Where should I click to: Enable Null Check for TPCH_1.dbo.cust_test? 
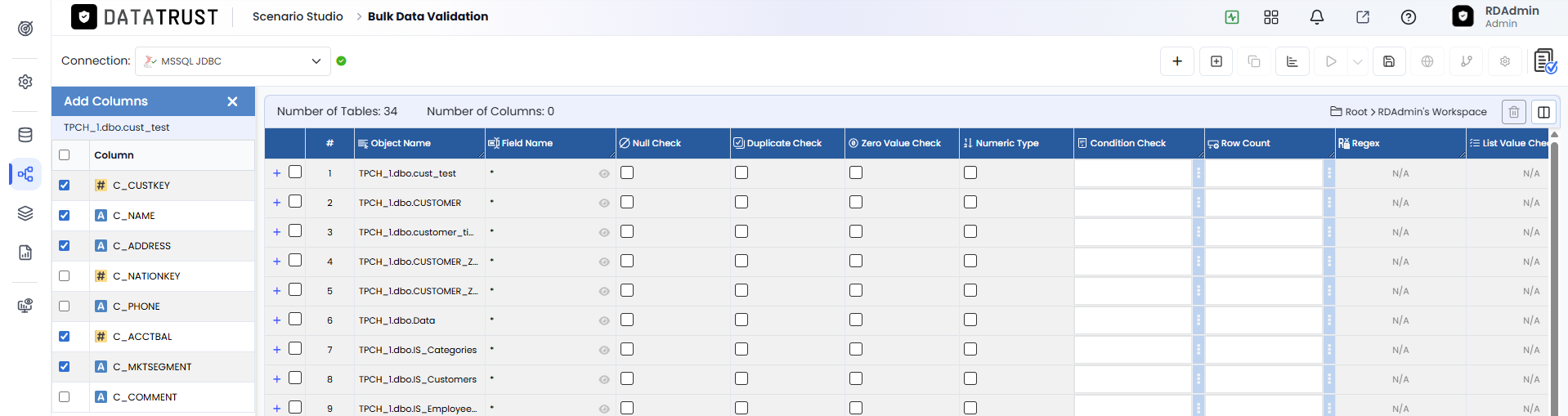pos(627,172)
